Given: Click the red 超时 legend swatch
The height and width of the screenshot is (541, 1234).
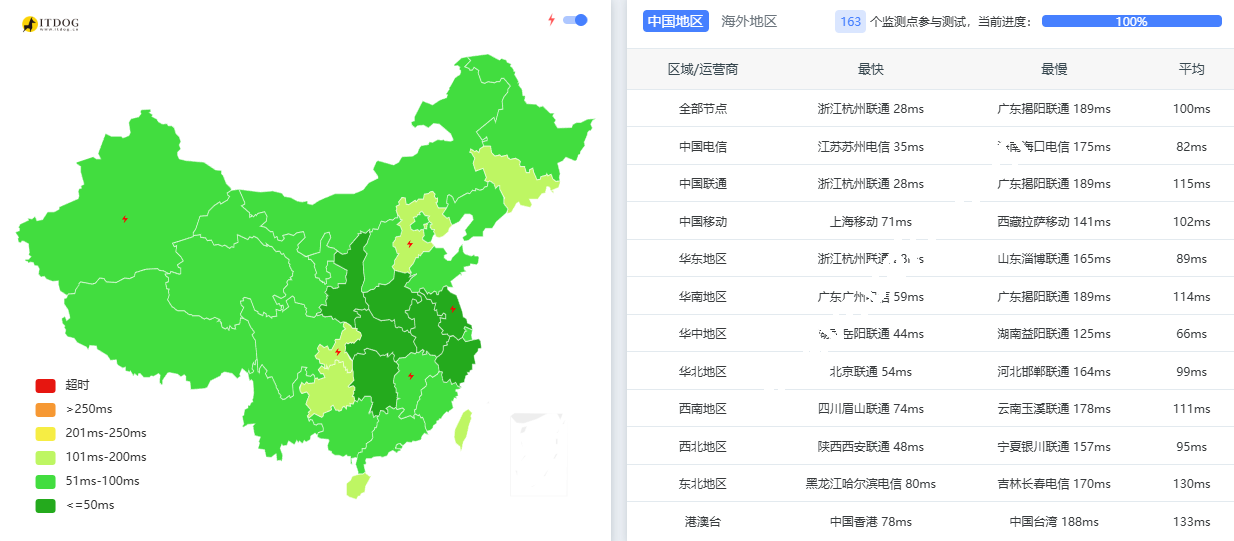Looking at the screenshot, I should tap(45, 385).
